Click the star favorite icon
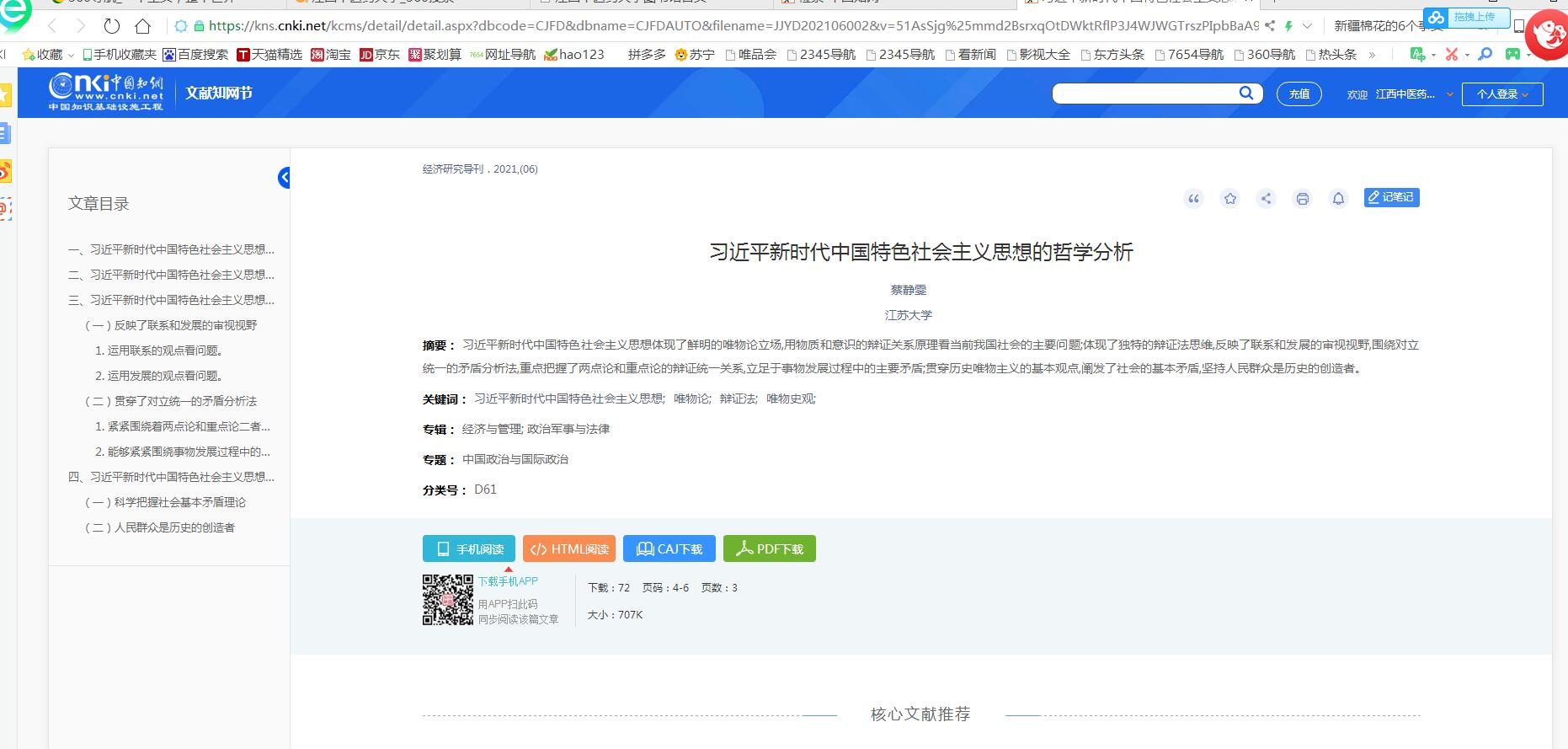1568x749 pixels. (x=1230, y=199)
